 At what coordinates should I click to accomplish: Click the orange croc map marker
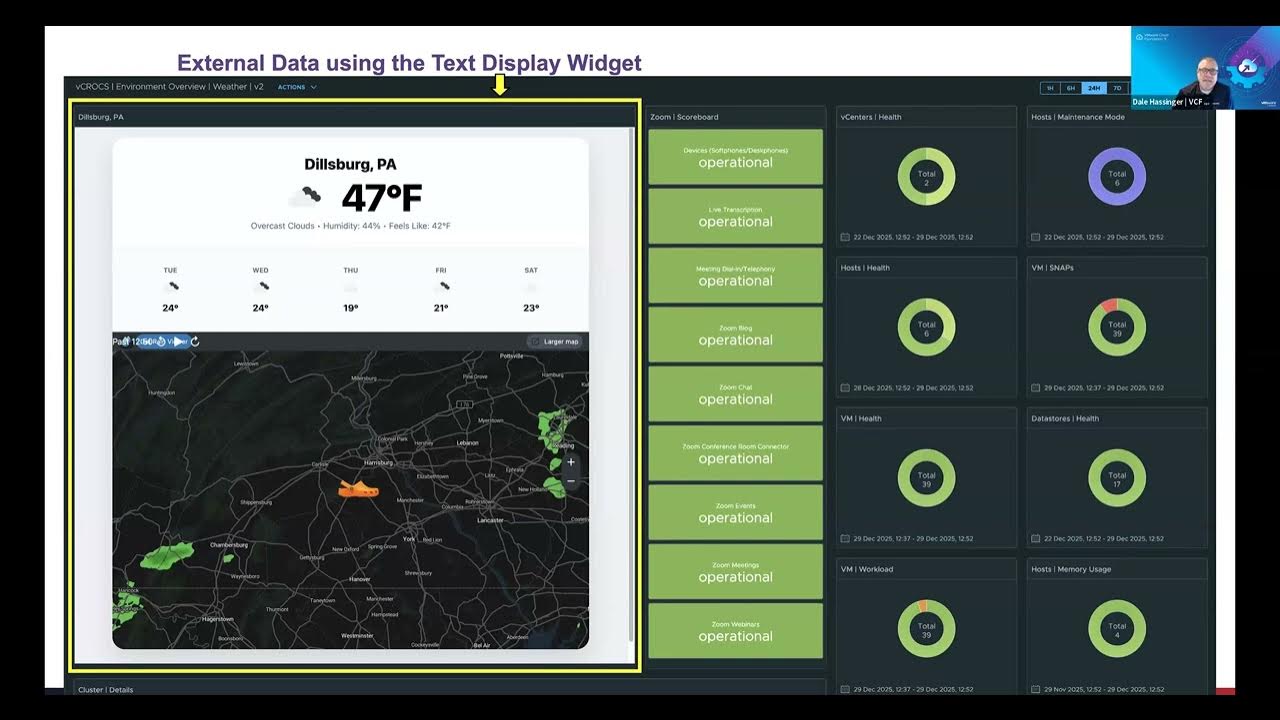(359, 488)
